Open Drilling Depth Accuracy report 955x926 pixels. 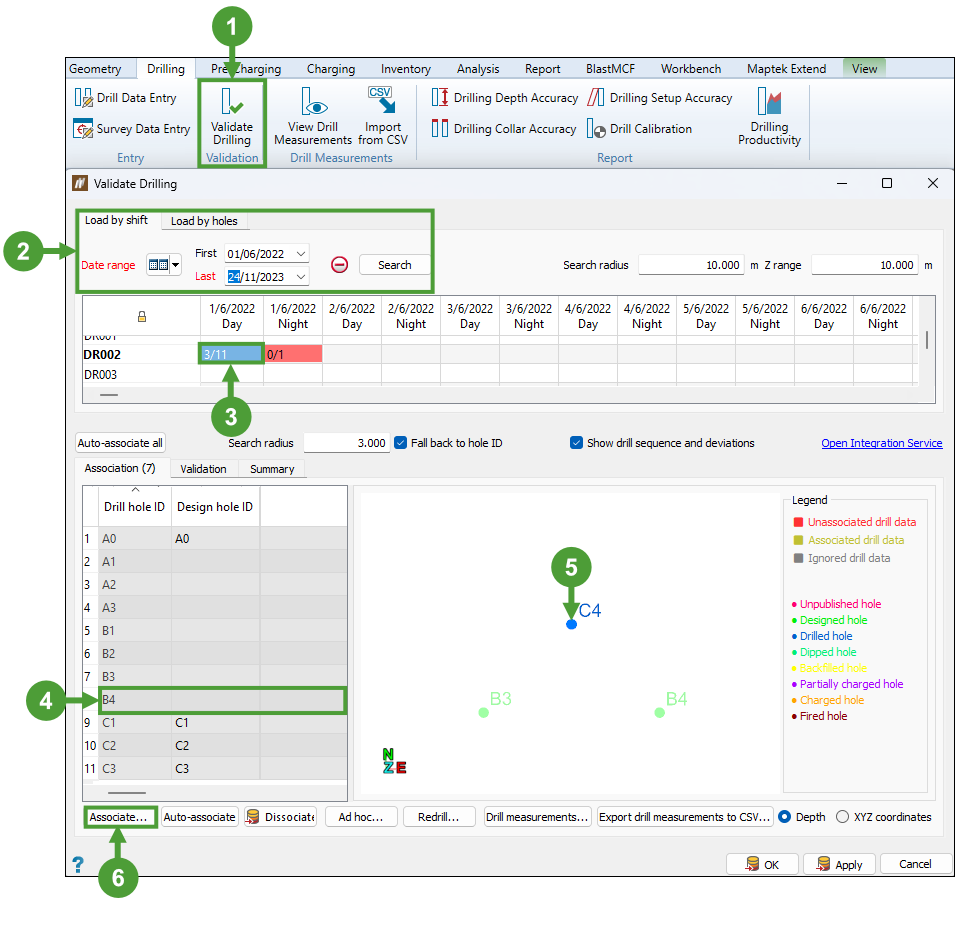(x=504, y=98)
